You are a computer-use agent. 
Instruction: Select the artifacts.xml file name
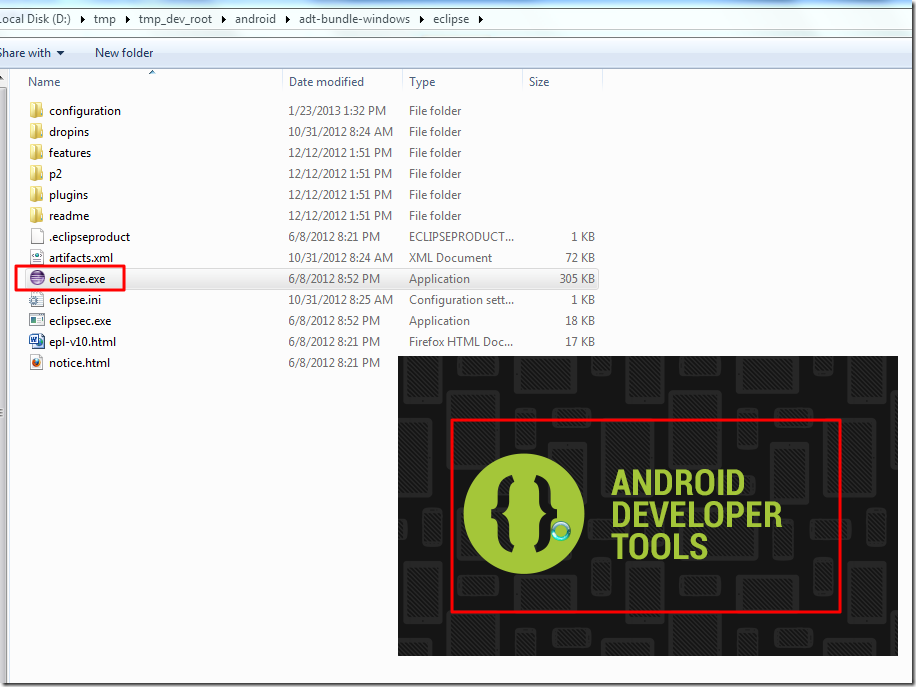(81, 258)
